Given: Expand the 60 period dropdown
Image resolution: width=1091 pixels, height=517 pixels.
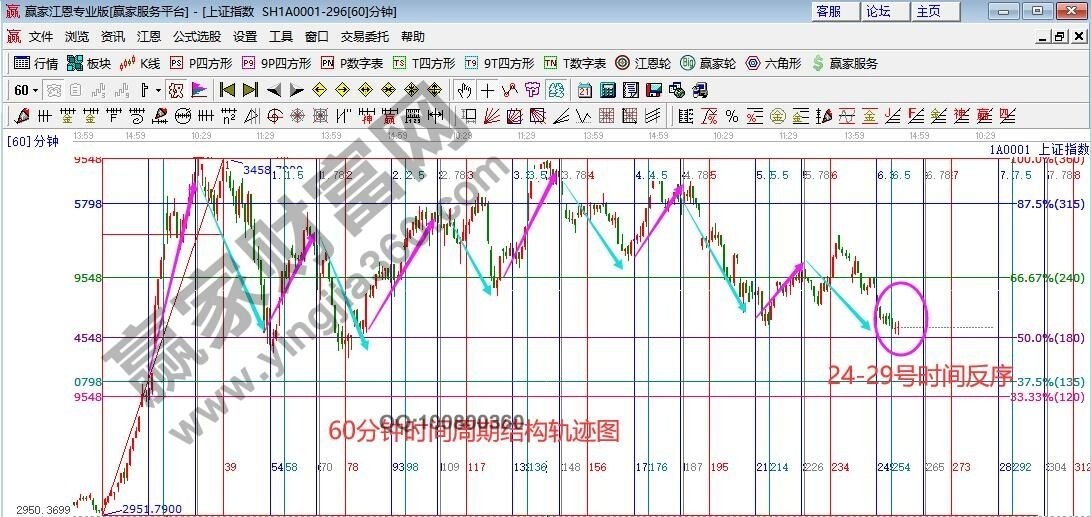Looking at the screenshot, I should [27, 90].
